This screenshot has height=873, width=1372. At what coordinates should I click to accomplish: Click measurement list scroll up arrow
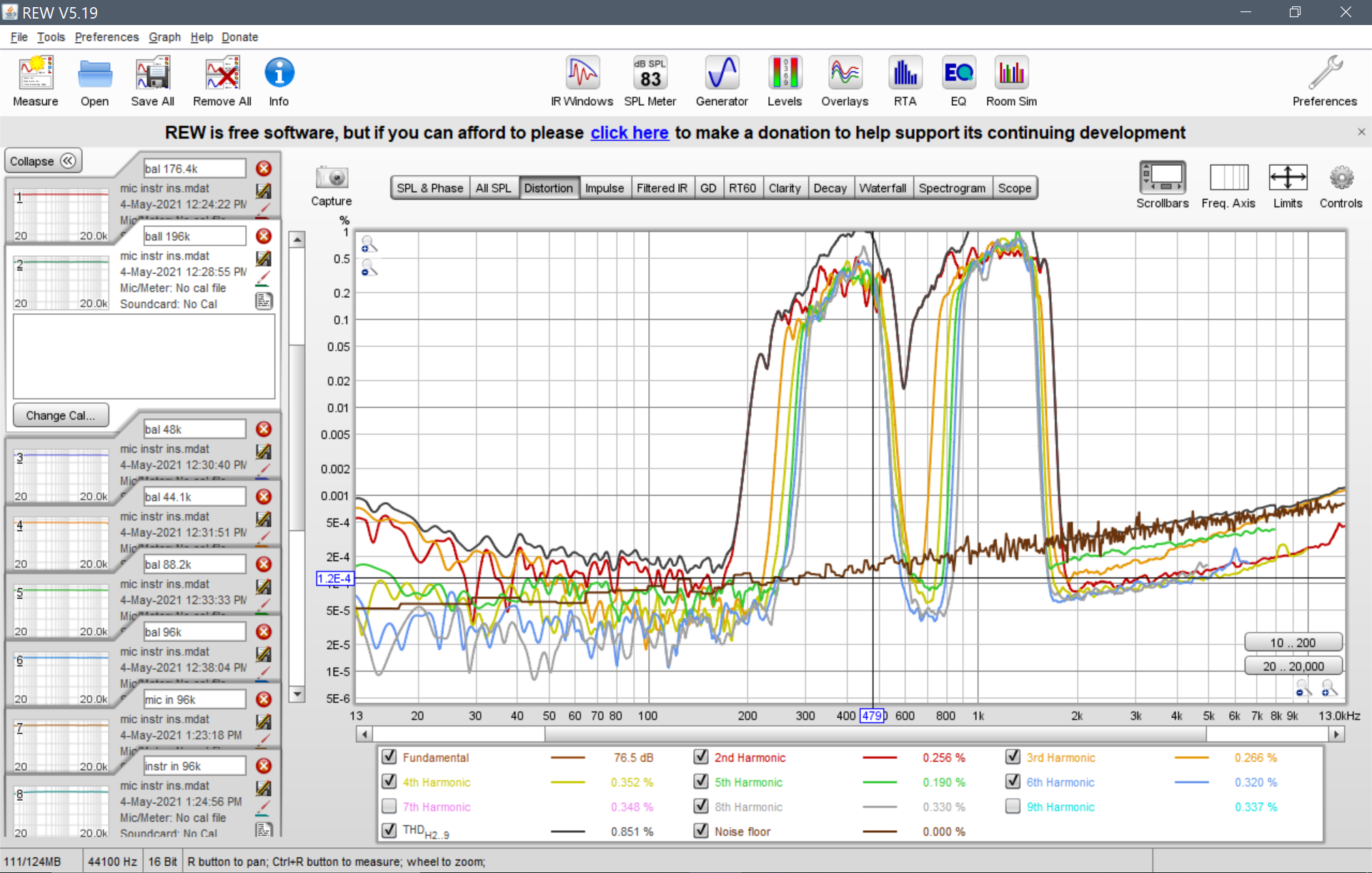point(297,240)
